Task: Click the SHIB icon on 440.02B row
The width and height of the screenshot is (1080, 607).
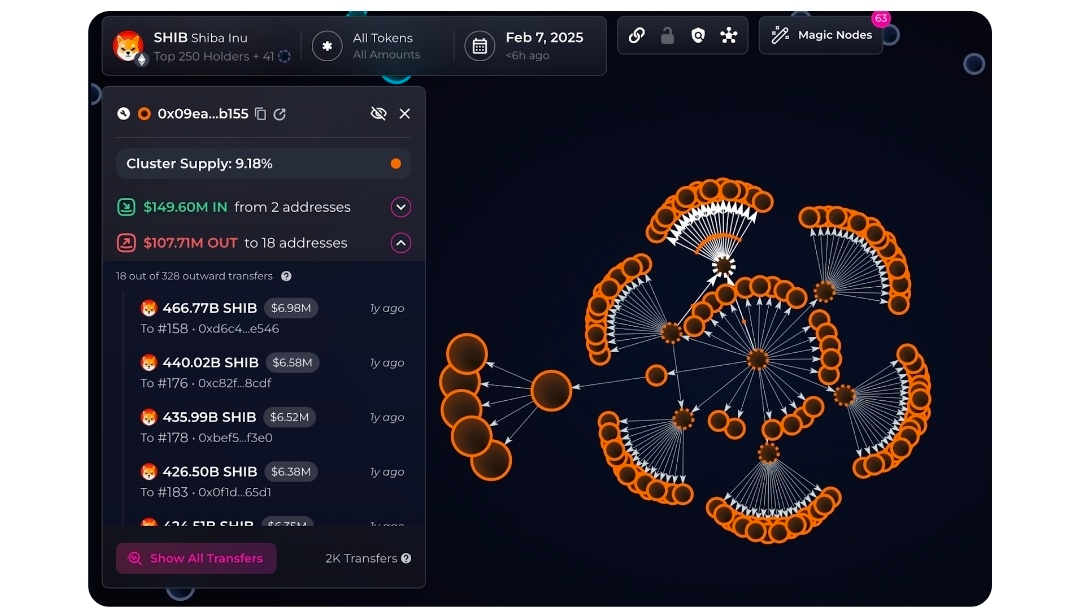Action: click(x=149, y=362)
